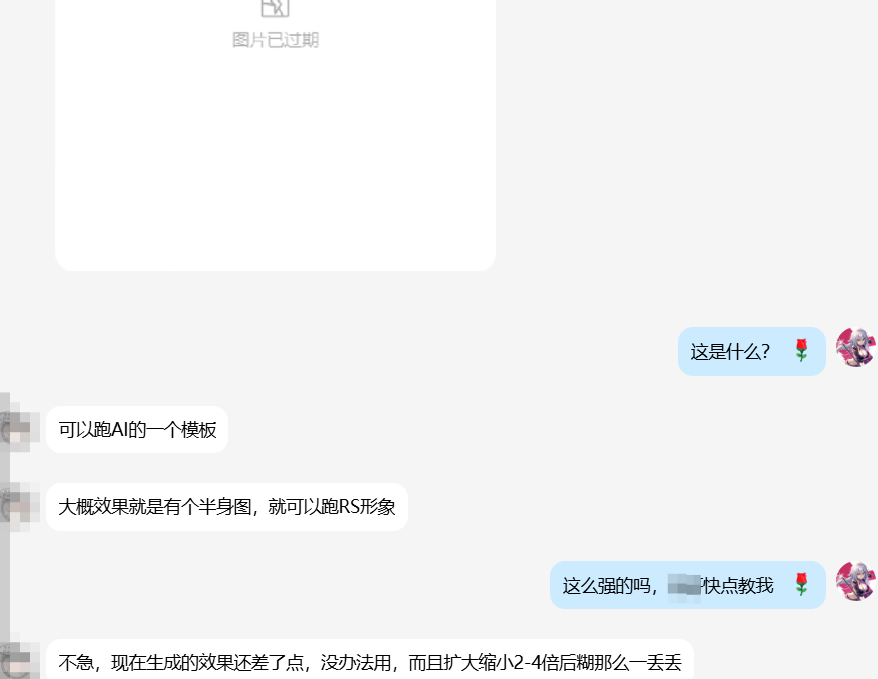The image size is (878, 679).
Task: Open the expired image placeholder card
Action: [275, 135]
